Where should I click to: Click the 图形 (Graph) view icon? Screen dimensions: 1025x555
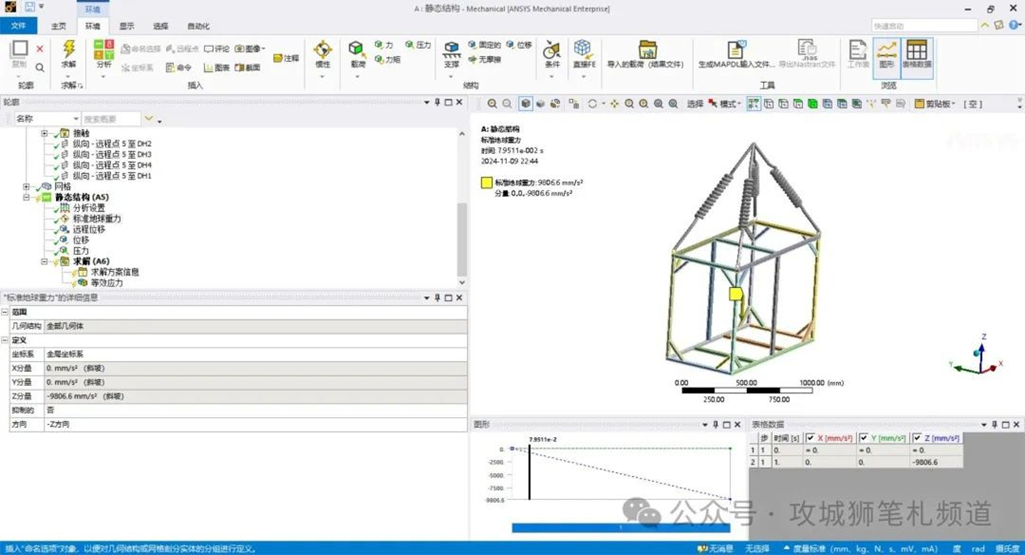click(886, 52)
